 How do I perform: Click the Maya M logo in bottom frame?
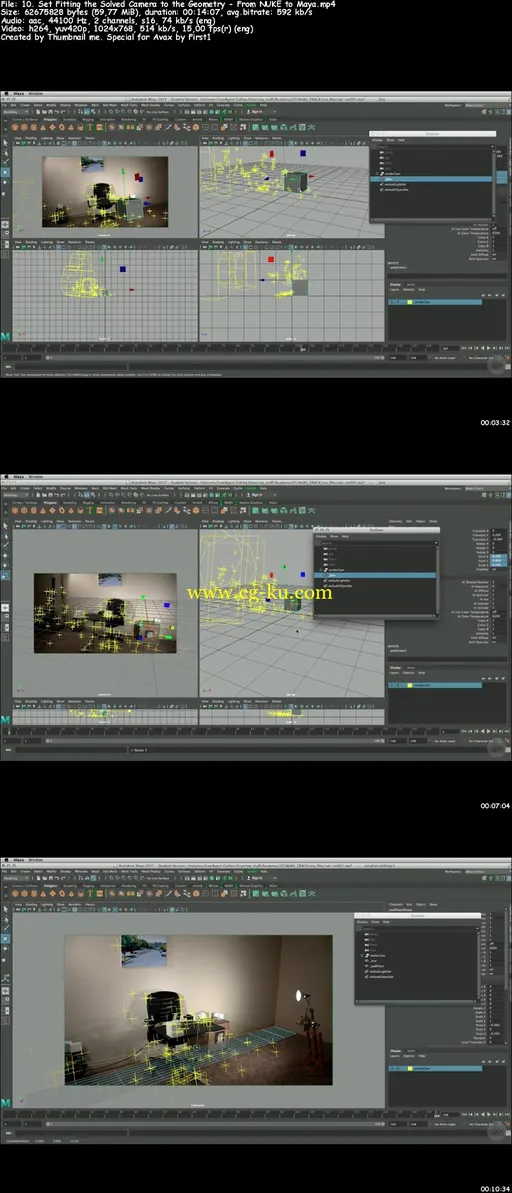(5, 1102)
